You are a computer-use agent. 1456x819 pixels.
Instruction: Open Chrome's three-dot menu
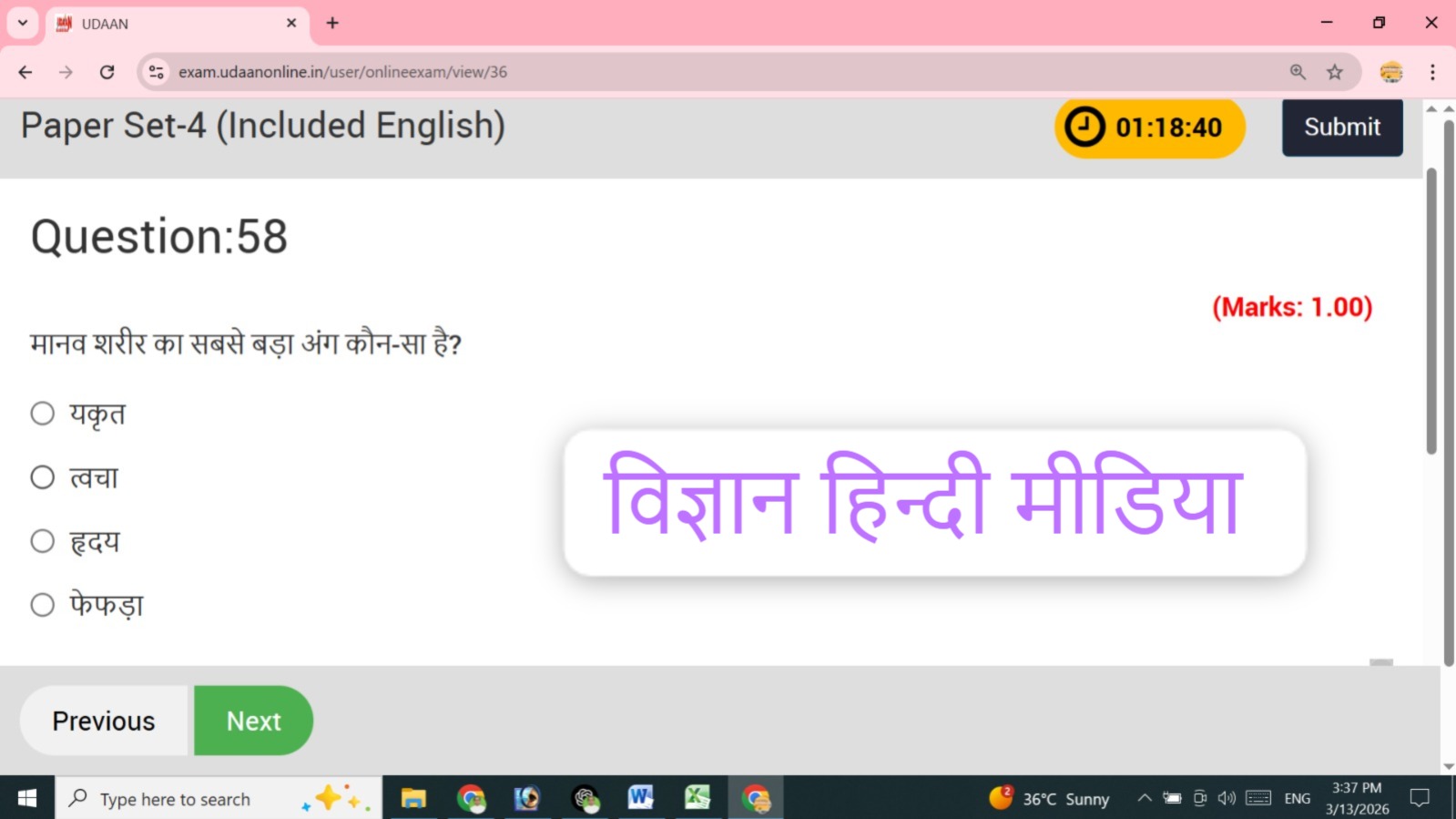tap(1432, 72)
